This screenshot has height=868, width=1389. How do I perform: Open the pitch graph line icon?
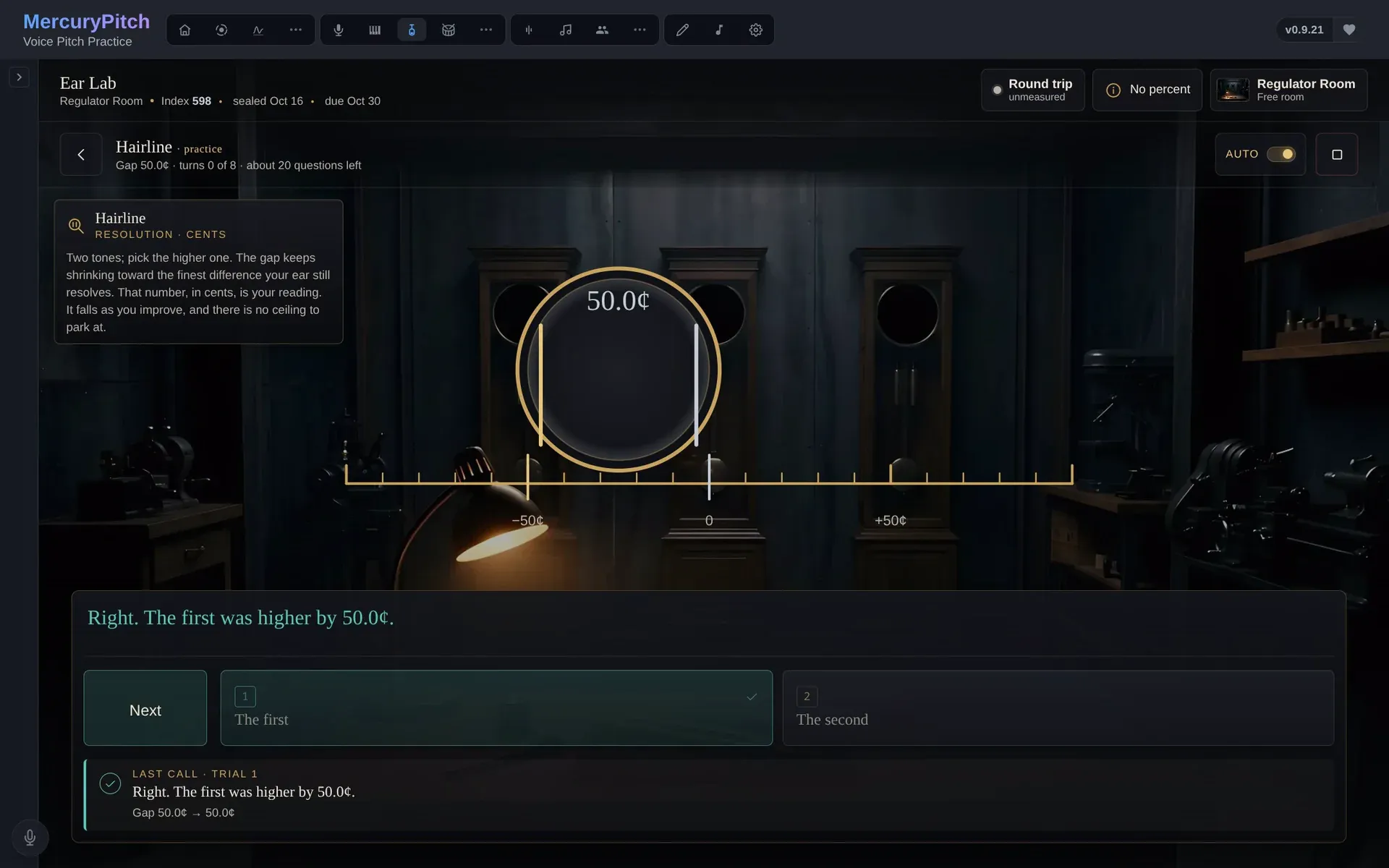click(258, 30)
